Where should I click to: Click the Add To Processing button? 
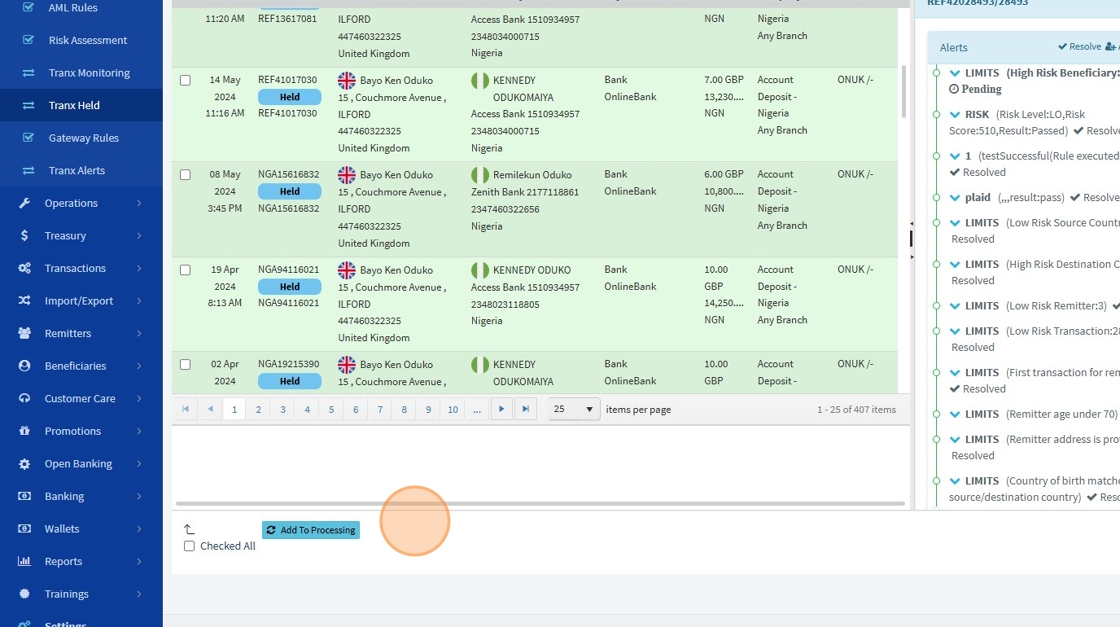[x=311, y=530]
